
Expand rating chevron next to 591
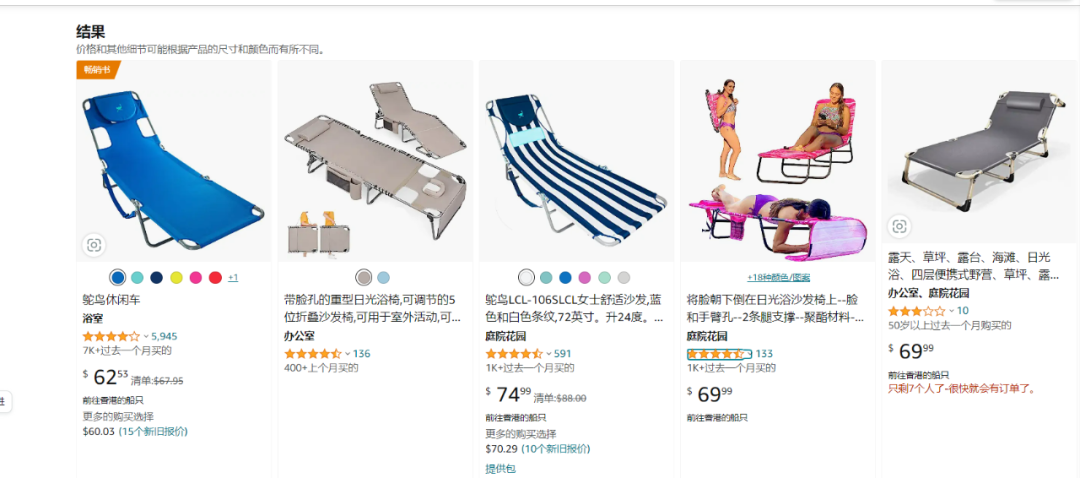549,354
